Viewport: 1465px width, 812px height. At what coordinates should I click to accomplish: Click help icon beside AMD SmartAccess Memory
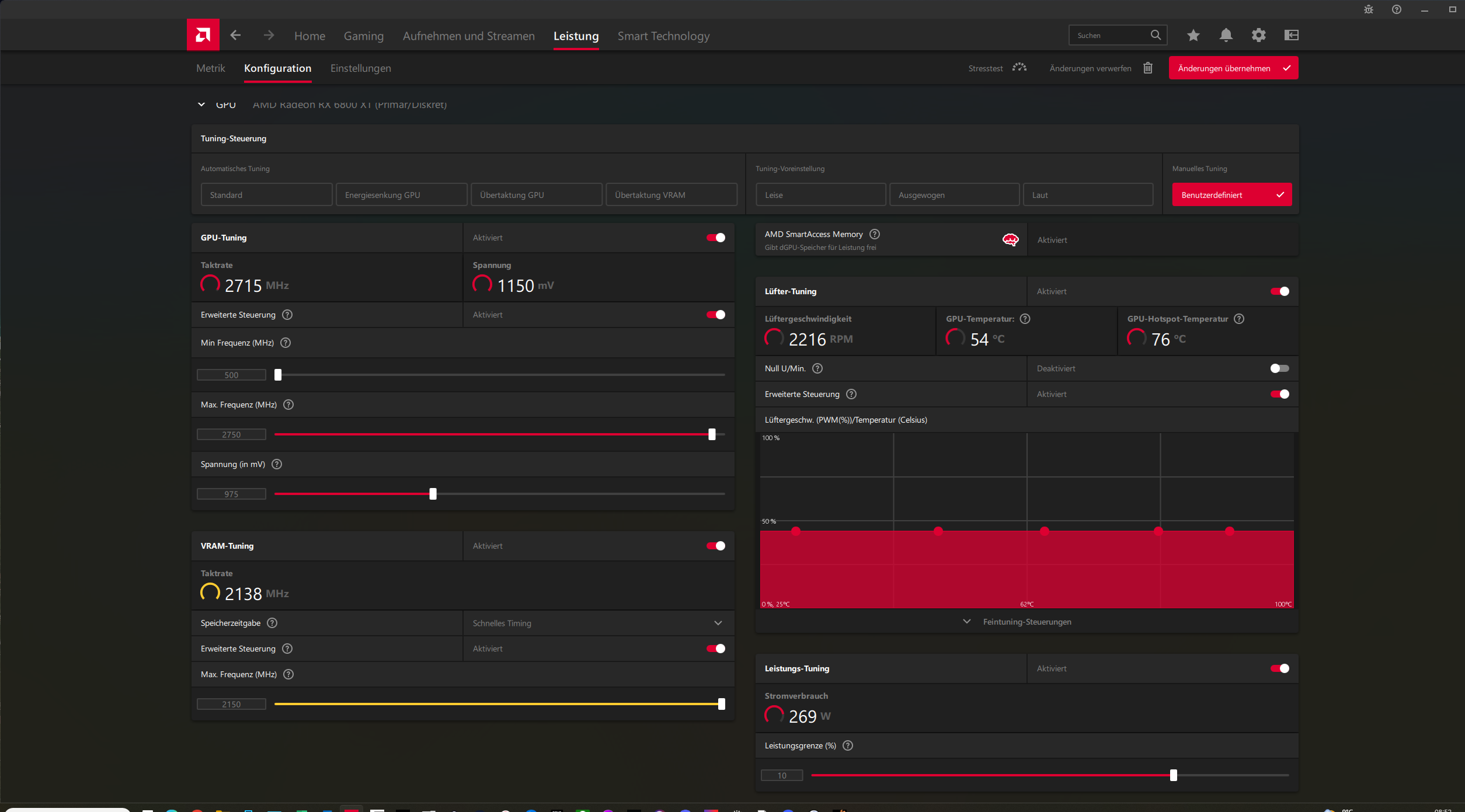[x=874, y=234]
